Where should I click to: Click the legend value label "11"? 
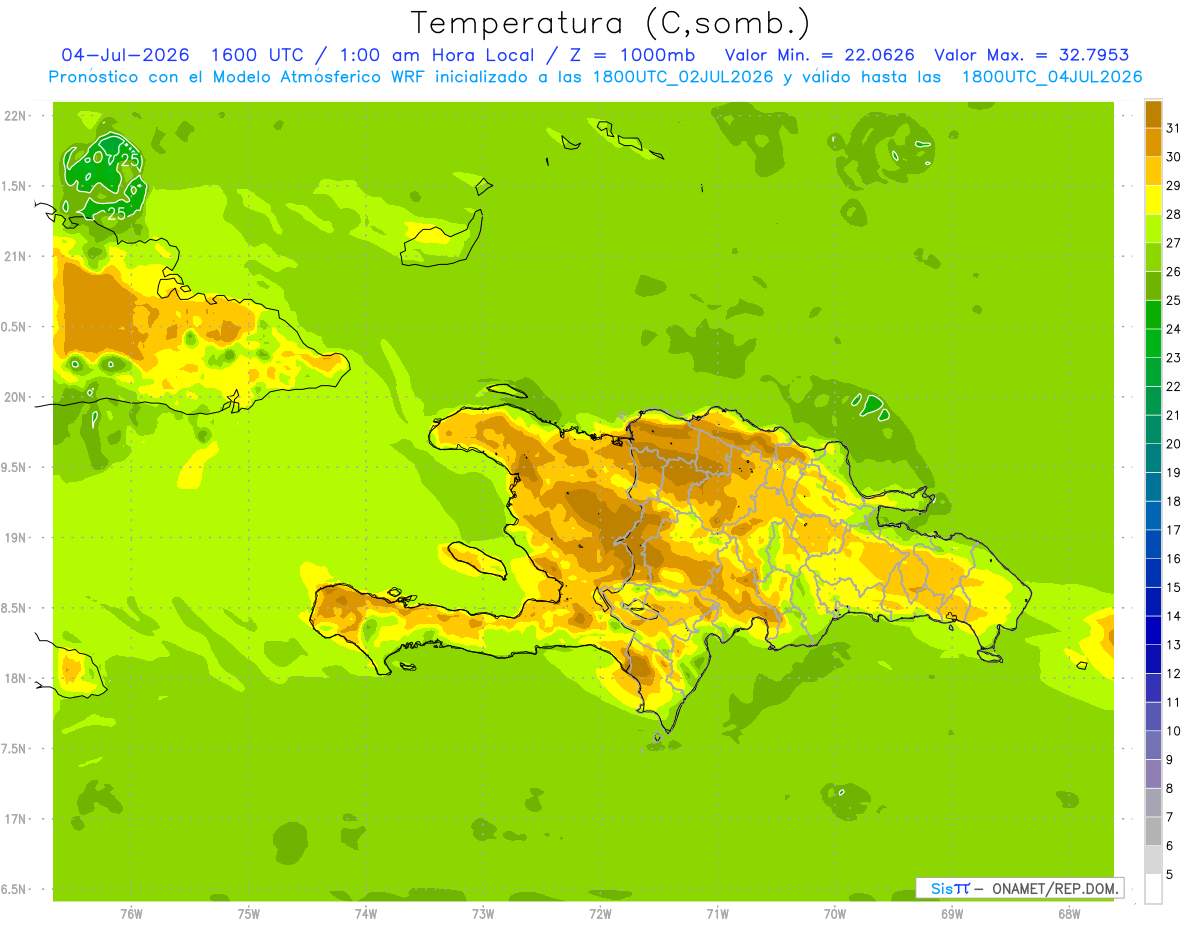(x=1173, y=702)
